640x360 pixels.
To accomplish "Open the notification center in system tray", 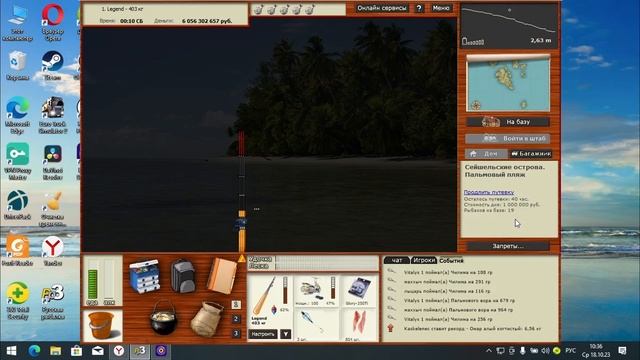I will point(622,351).
